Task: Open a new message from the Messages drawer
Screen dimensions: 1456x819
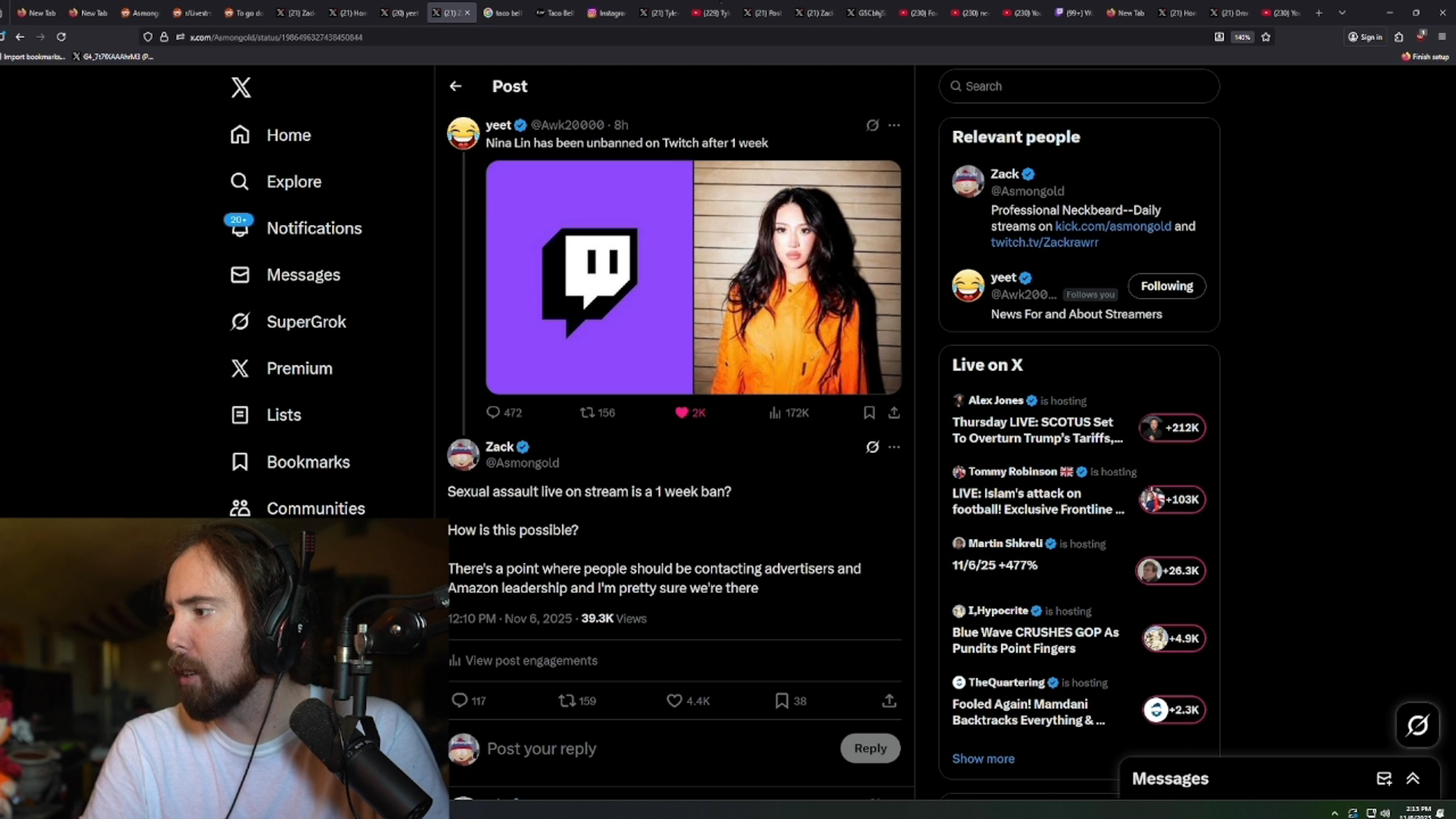Action: 1384,778
